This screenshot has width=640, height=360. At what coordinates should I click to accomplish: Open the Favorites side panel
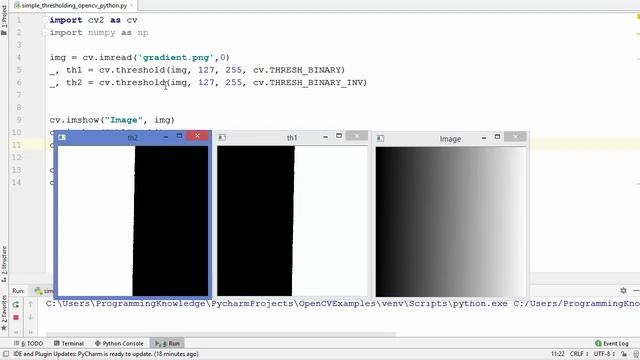tap(4, 312)
